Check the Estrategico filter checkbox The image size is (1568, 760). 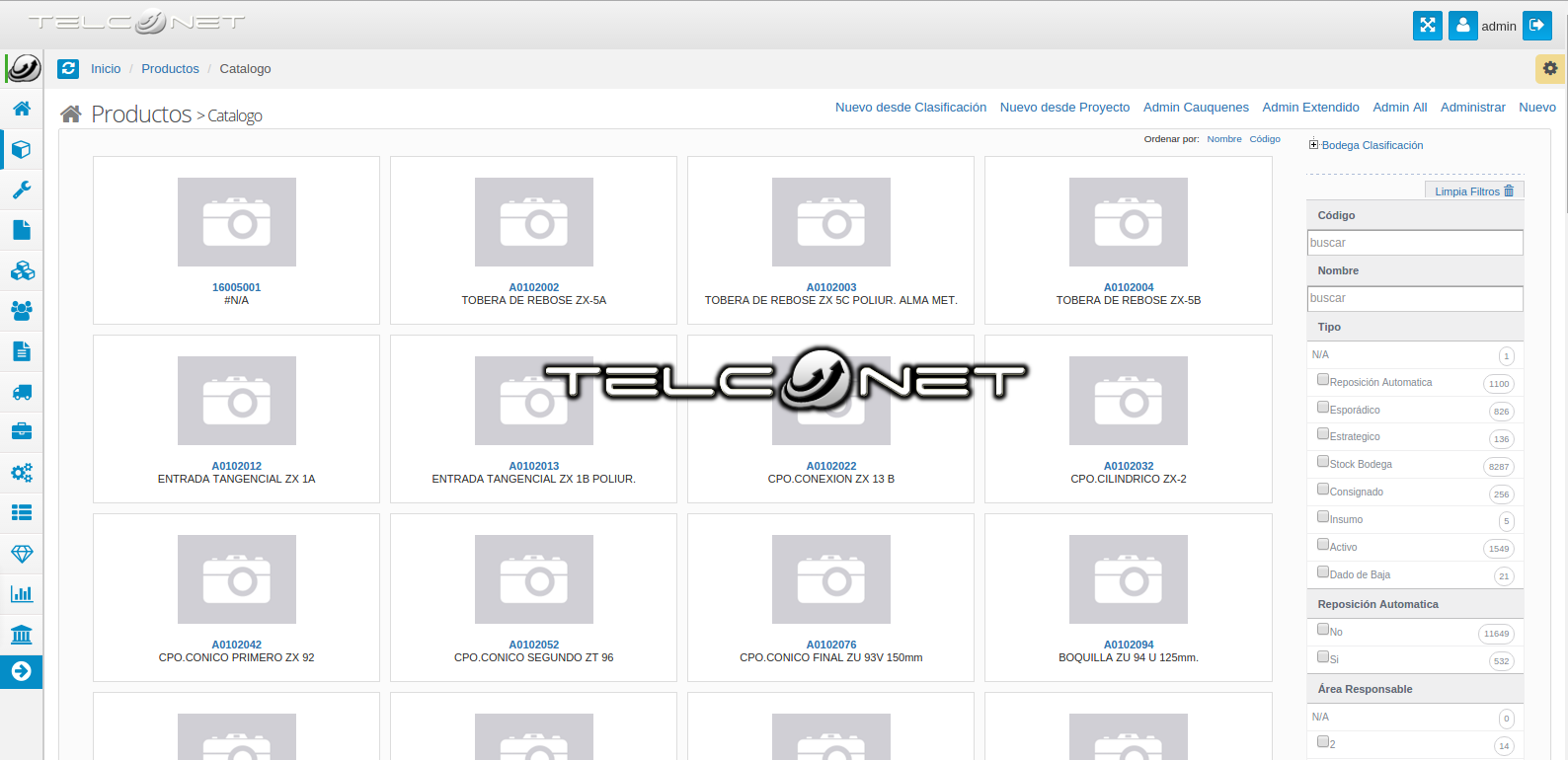1323,433
